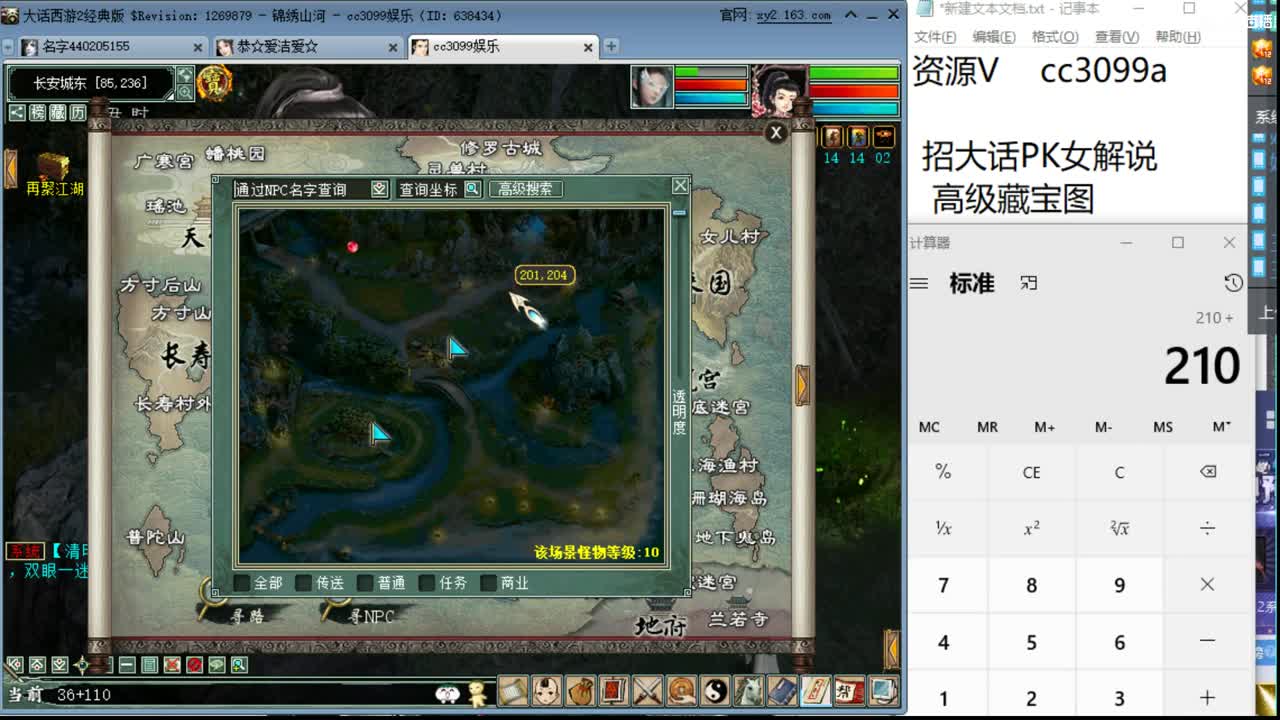This screenshot has width=1280, height=720.
Task: Open Notepad 格式(O) menu
Action: pyautogui.click(x=1055, y=37)
